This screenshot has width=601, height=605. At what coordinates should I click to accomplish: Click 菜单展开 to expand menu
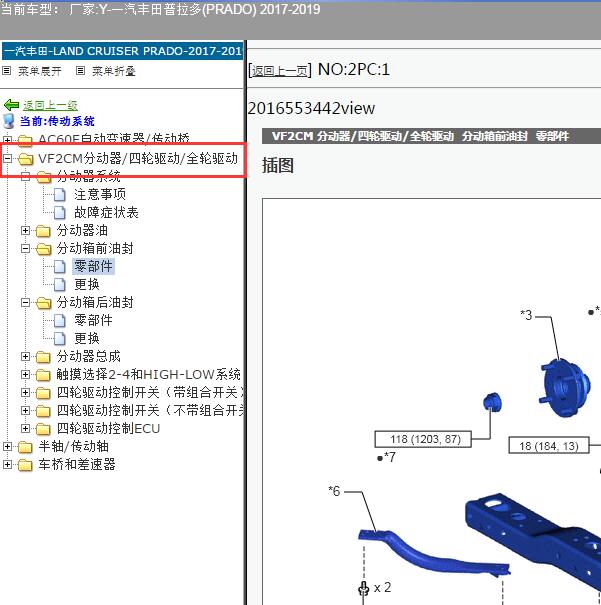40,71
